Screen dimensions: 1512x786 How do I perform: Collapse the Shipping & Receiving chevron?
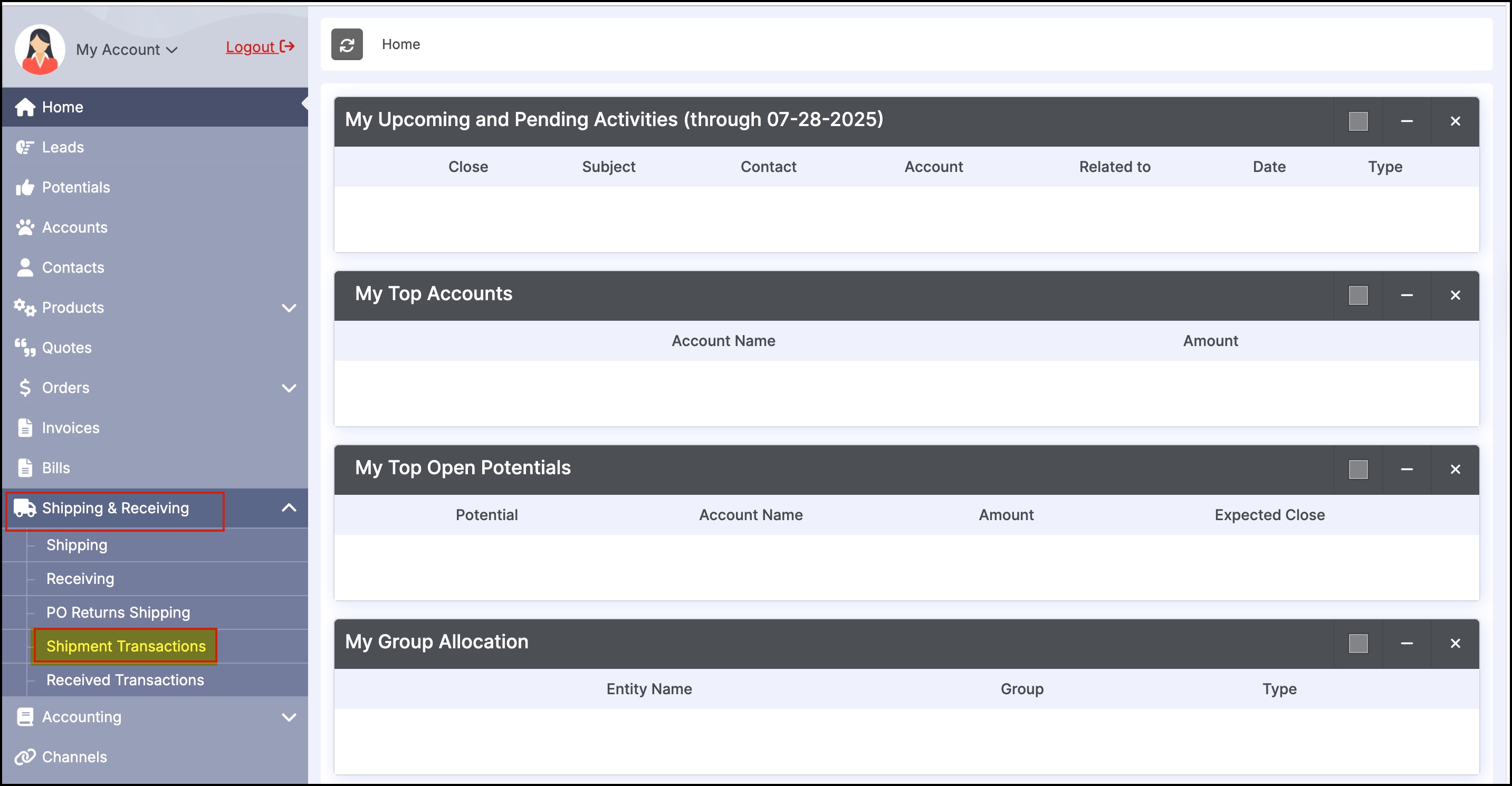(x=289, y=508)
